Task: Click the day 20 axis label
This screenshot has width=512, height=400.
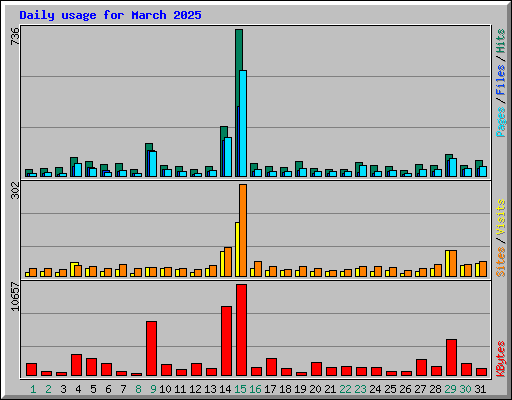Action: pyautogui.click(x=315, y=389)
